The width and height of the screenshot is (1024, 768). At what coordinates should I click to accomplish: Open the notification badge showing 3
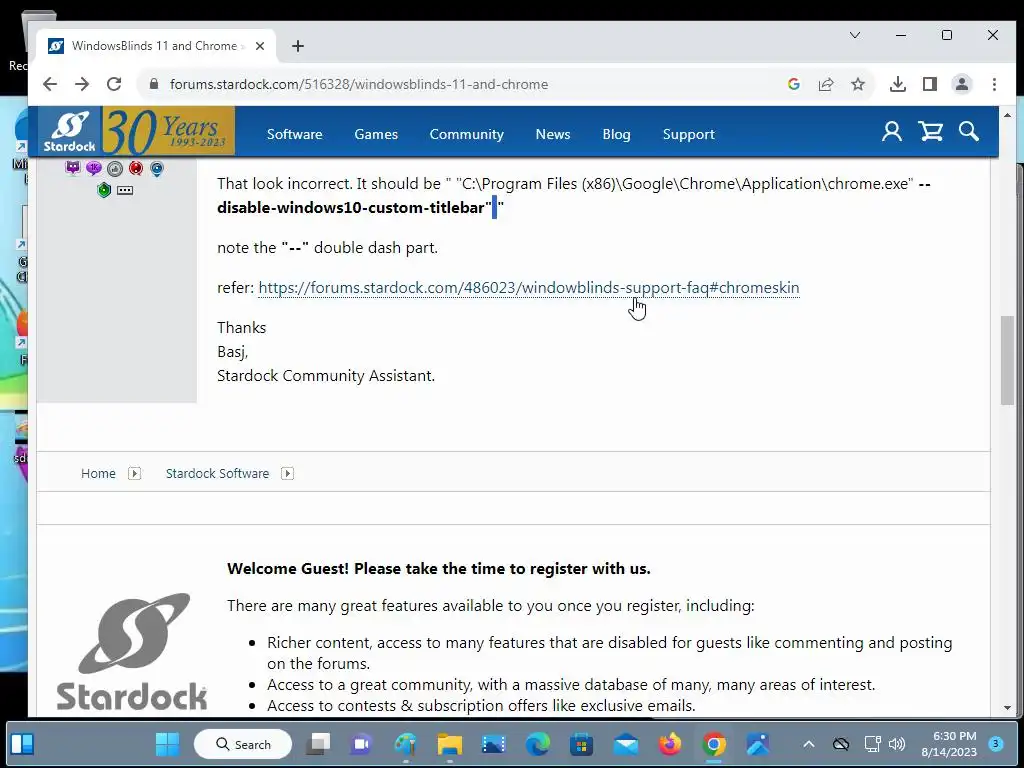[x=996, y=743]
